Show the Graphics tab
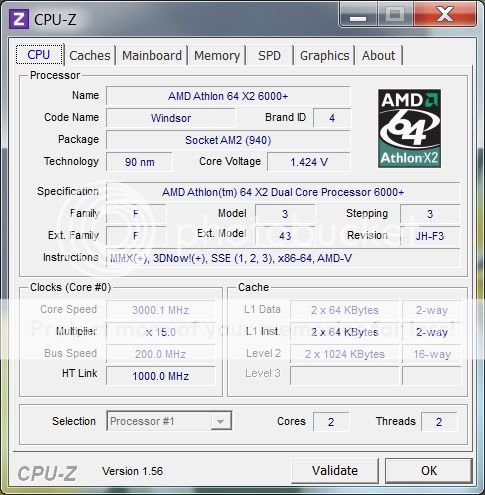This screenshot has width=485, height=495. pyautogui.click(x=324, y=55)
